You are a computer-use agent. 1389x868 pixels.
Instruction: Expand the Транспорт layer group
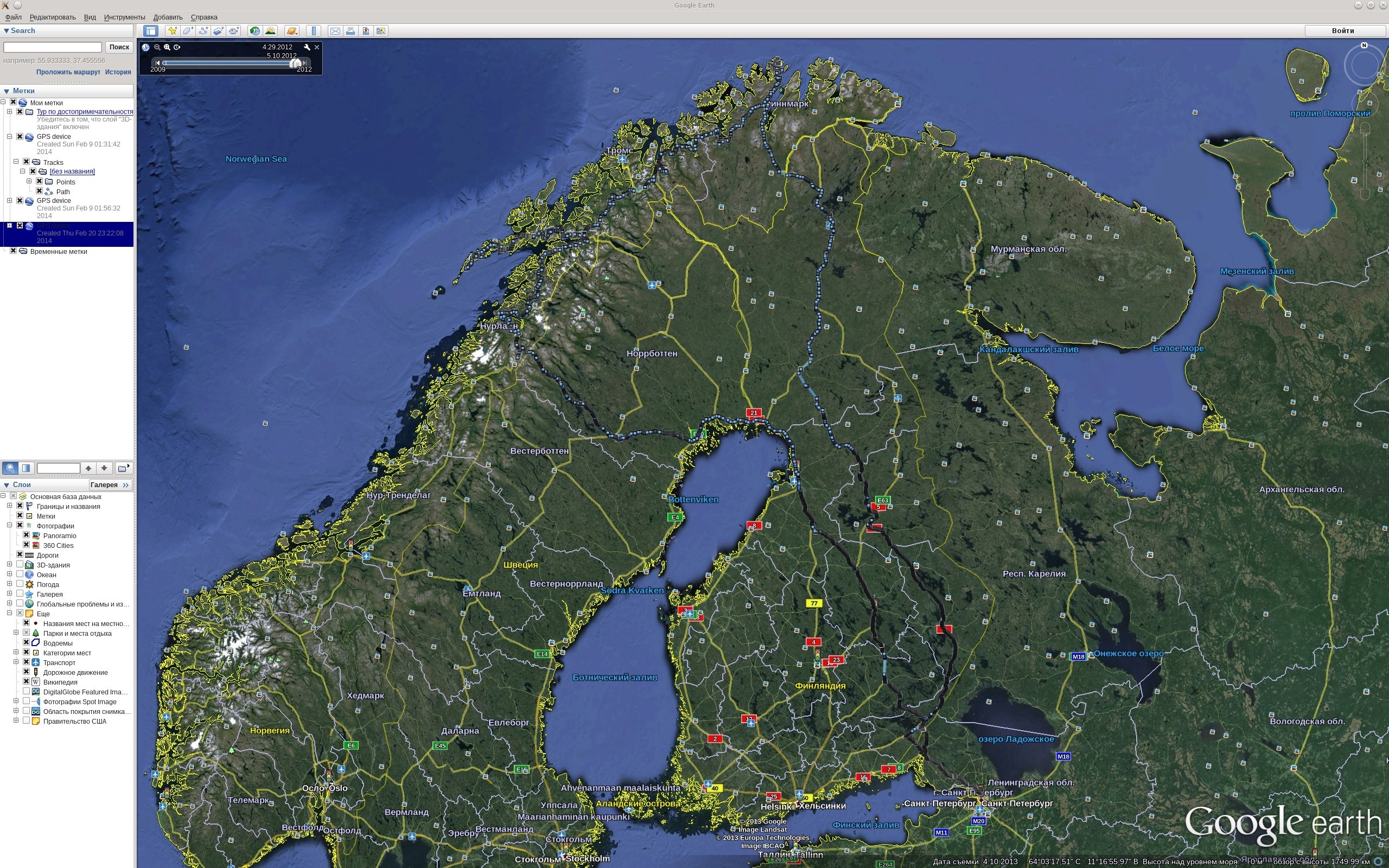coord(16,662)
